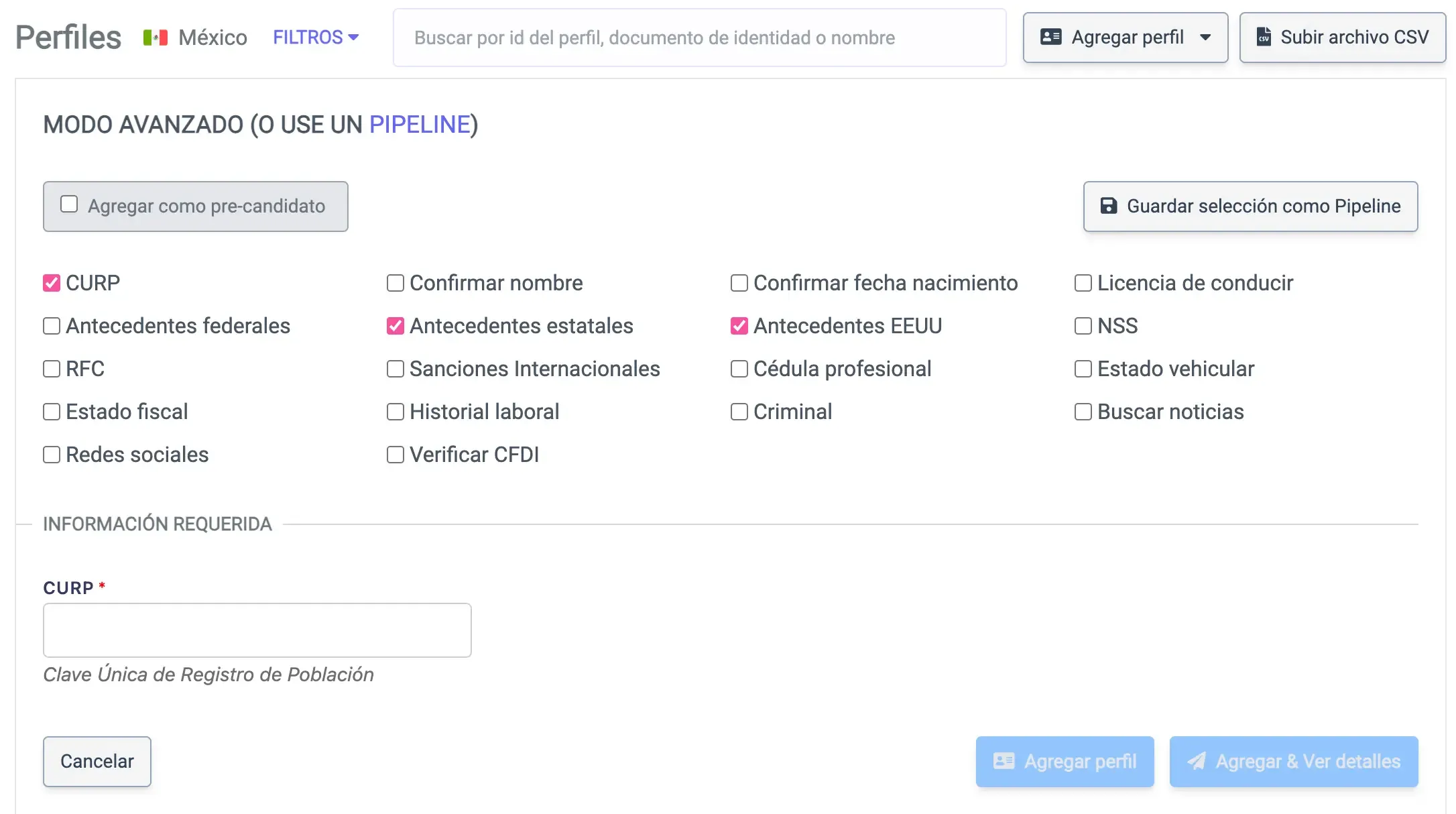Enable the Antecedentes federales checkbox
The height and width of the screenshot is (814, 1456).
[51, 326]
